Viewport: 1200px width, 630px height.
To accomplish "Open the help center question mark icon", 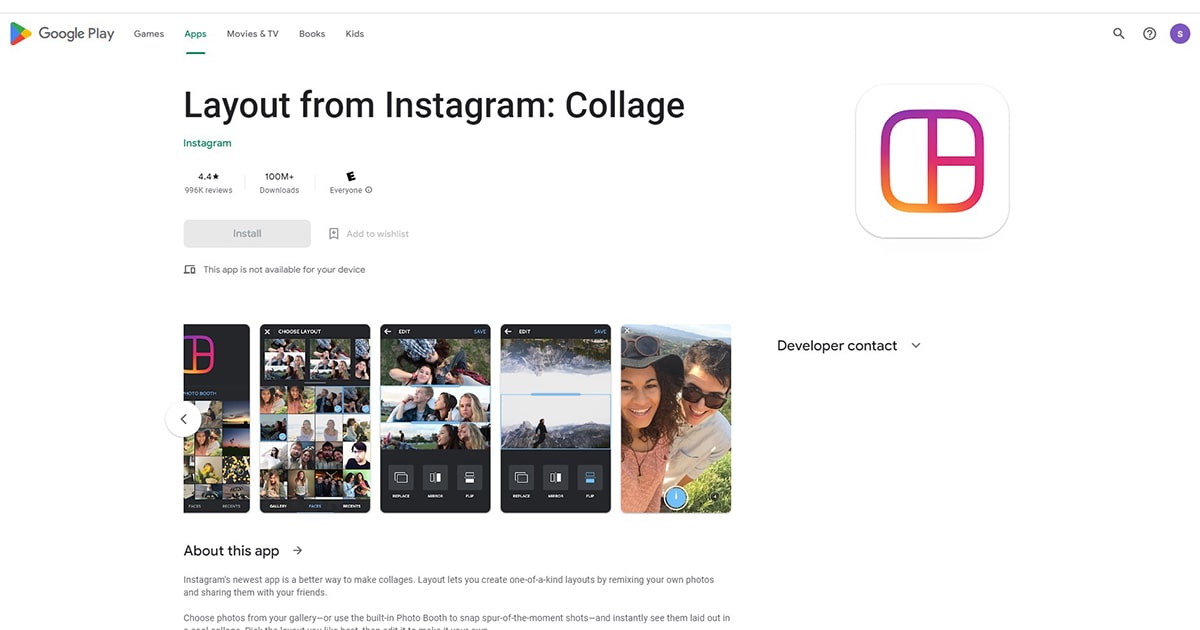I will (1150, 33).
